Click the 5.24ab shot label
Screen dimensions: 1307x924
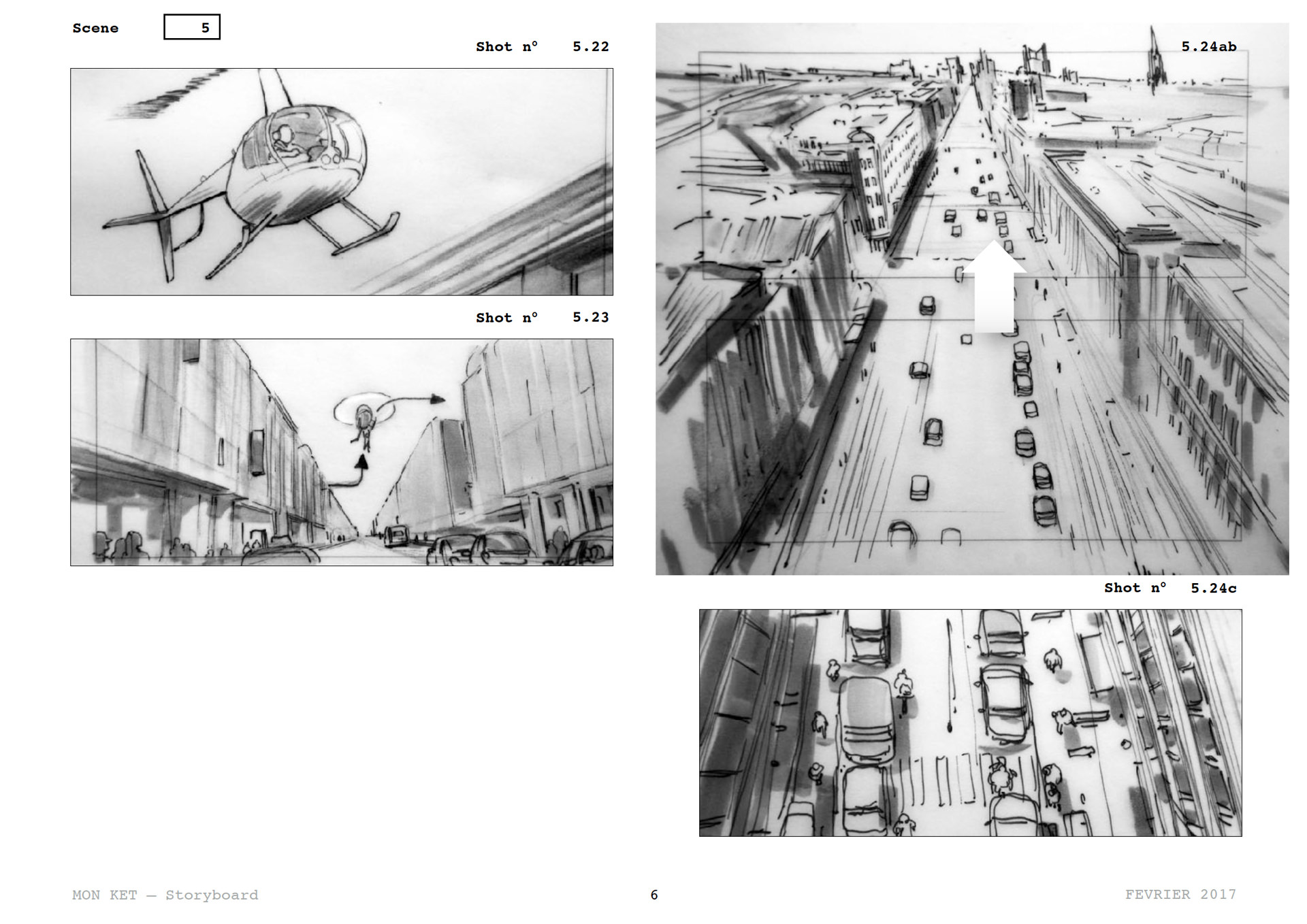(1208, 46)
